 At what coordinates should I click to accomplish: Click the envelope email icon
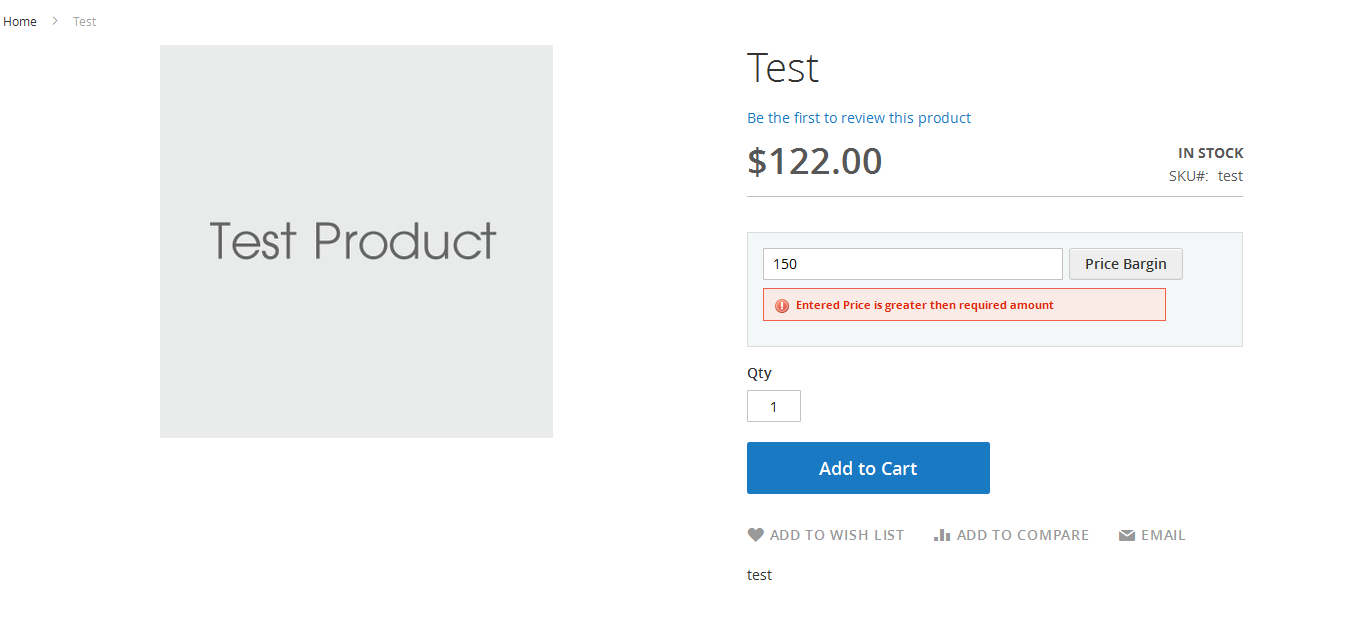coord(1127,536)
